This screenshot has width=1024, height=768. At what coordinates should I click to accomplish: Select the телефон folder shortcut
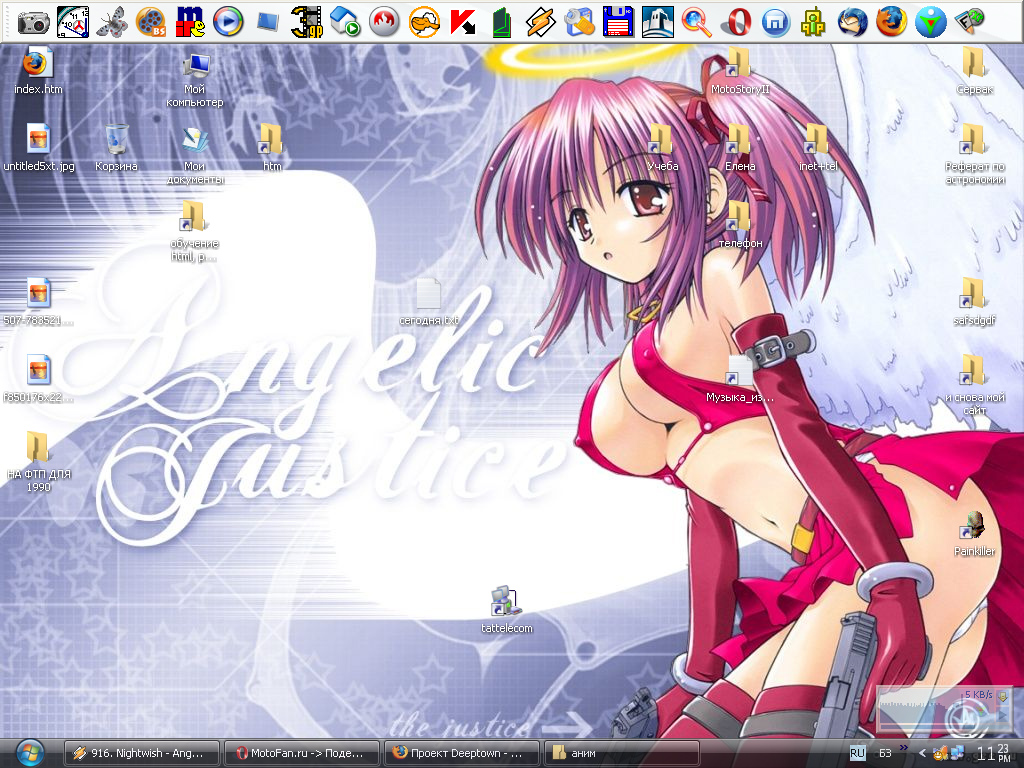coord(740,226)
